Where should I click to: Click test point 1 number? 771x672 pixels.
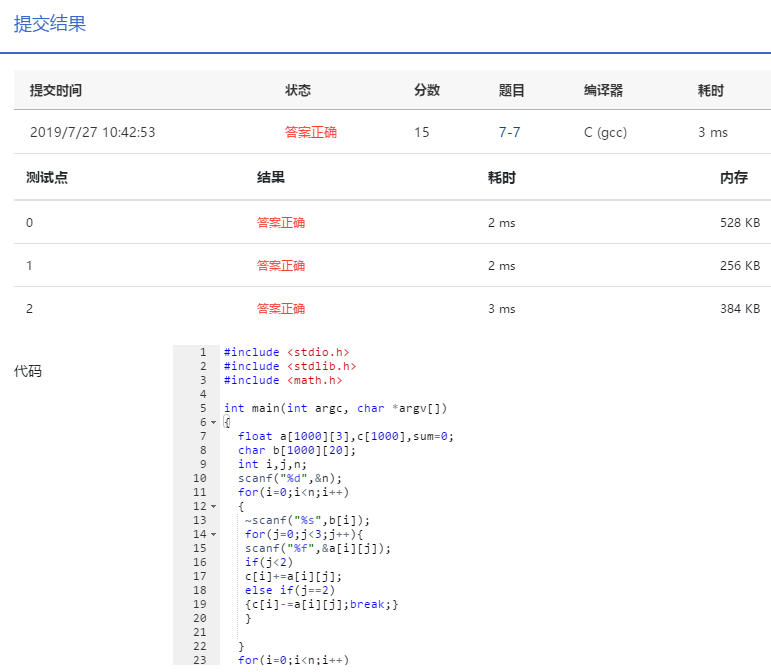click(30, 266)
